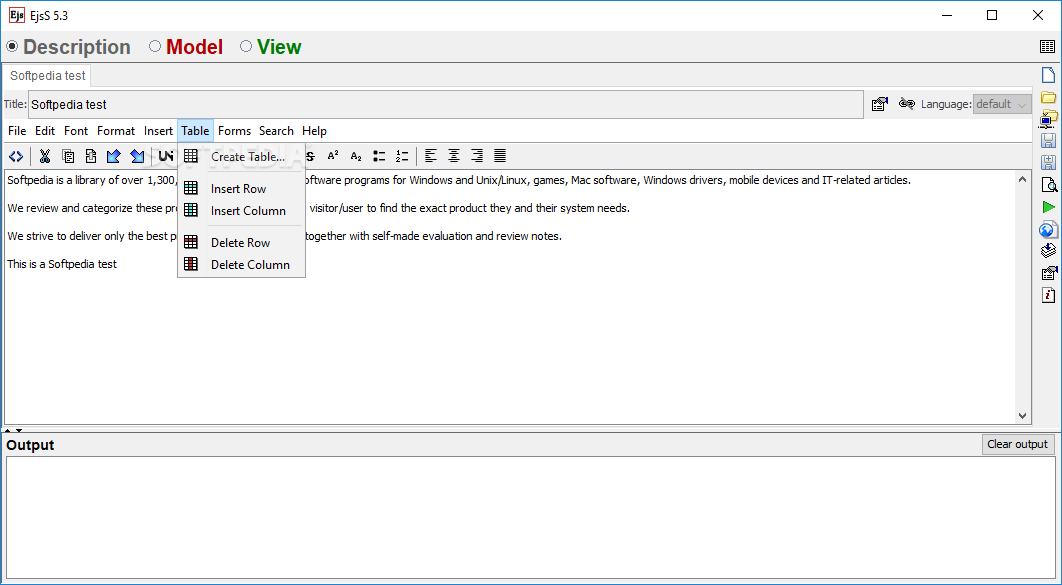This screenshot has height=585, width=1062.
Task: Choose Delete Column from Table menu
Action: tap(241, 265)
